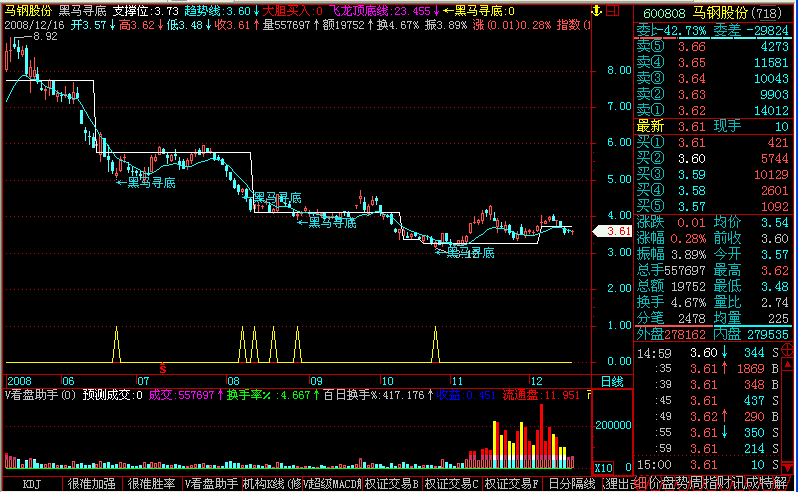Select the 权证交易F tab
This screenshot has width=798, height=492.
(511, 484)
